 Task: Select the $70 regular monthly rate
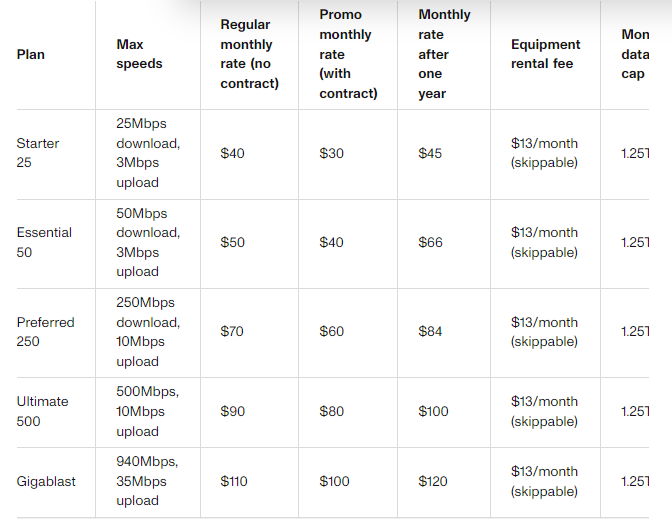point(232,331)
